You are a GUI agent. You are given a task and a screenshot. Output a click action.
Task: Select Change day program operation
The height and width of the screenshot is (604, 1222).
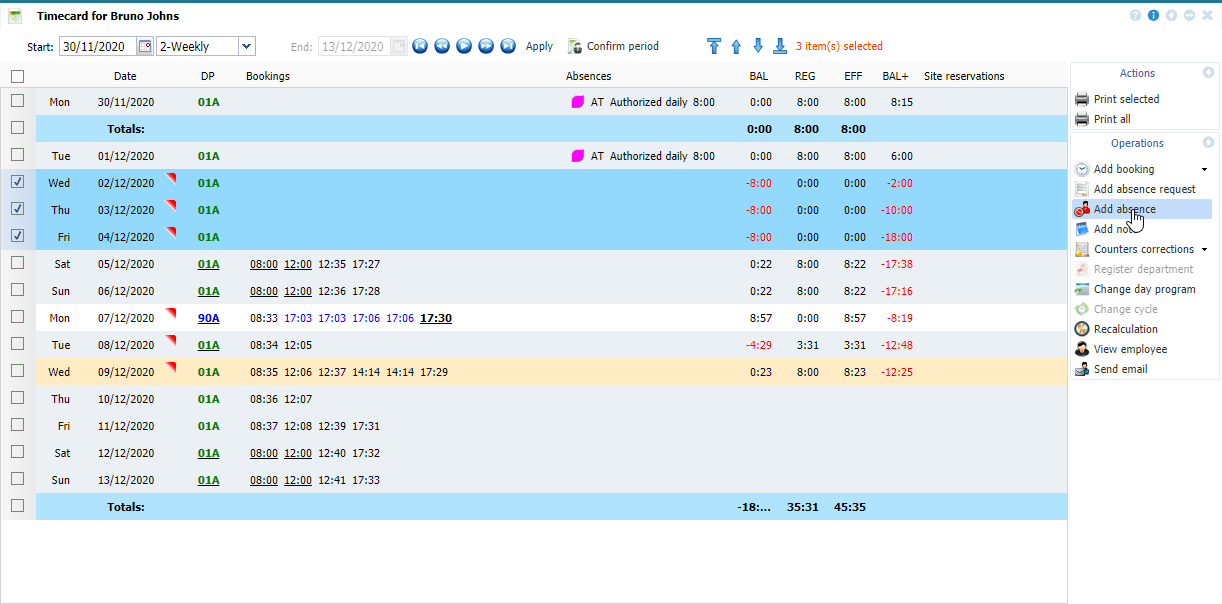tap(1144, 289)
